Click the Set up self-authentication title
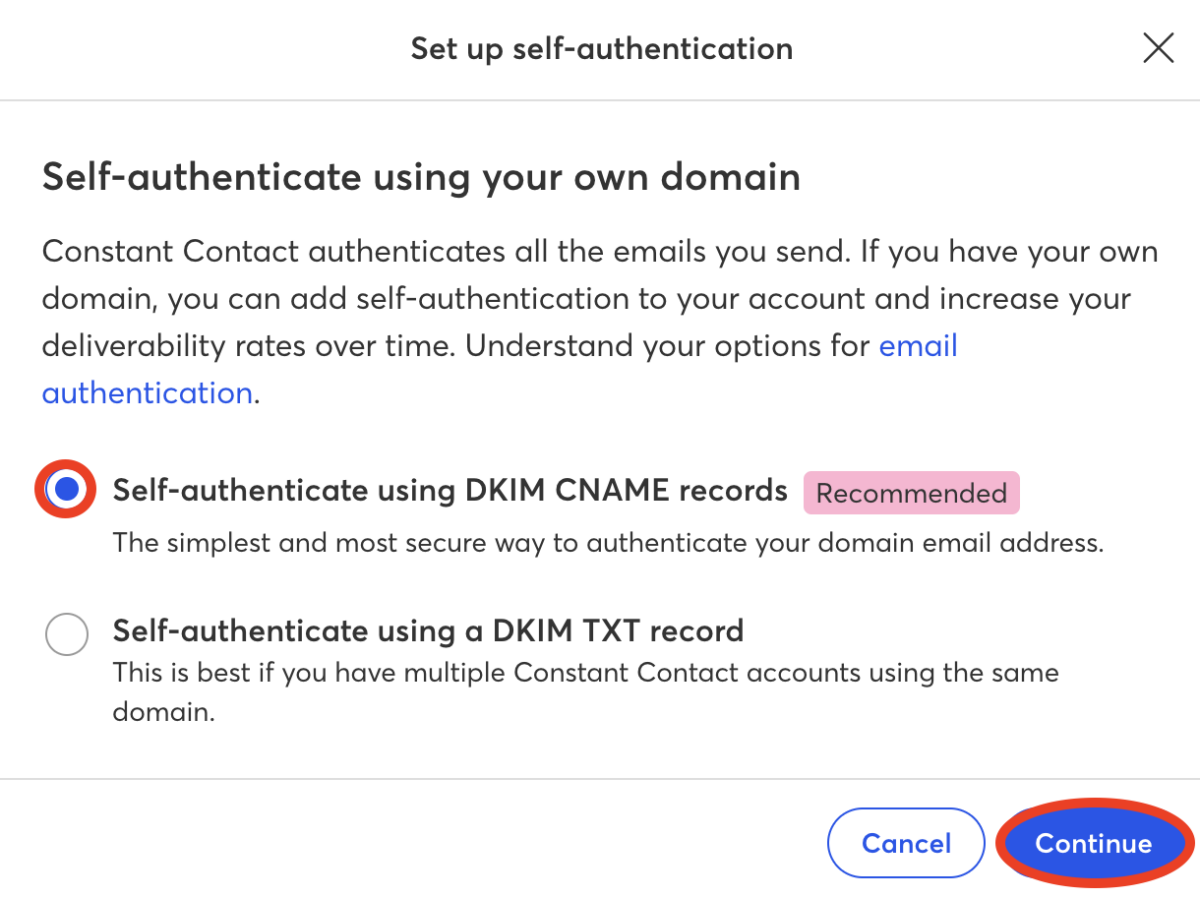 (601, 48)
